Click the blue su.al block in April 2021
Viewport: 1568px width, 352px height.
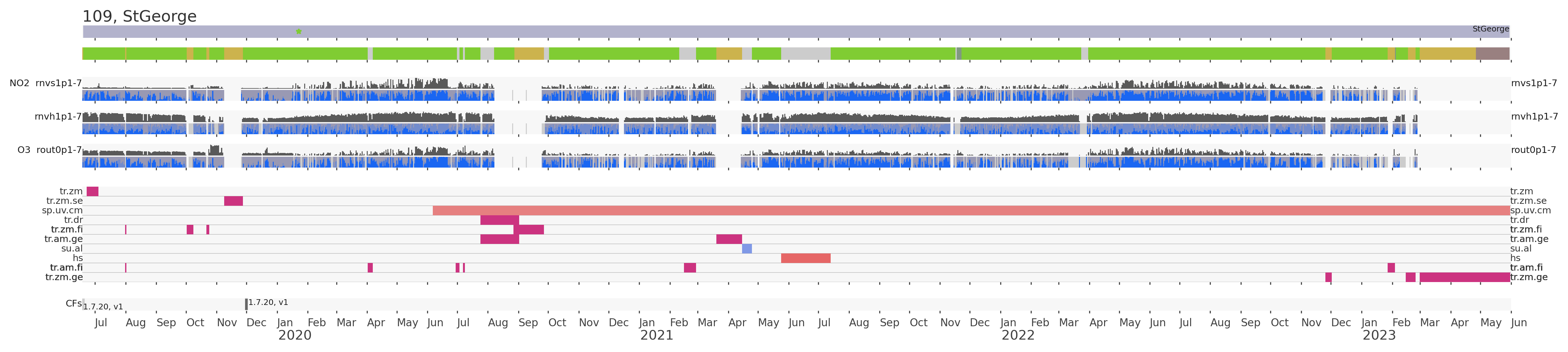click(747, 249)
